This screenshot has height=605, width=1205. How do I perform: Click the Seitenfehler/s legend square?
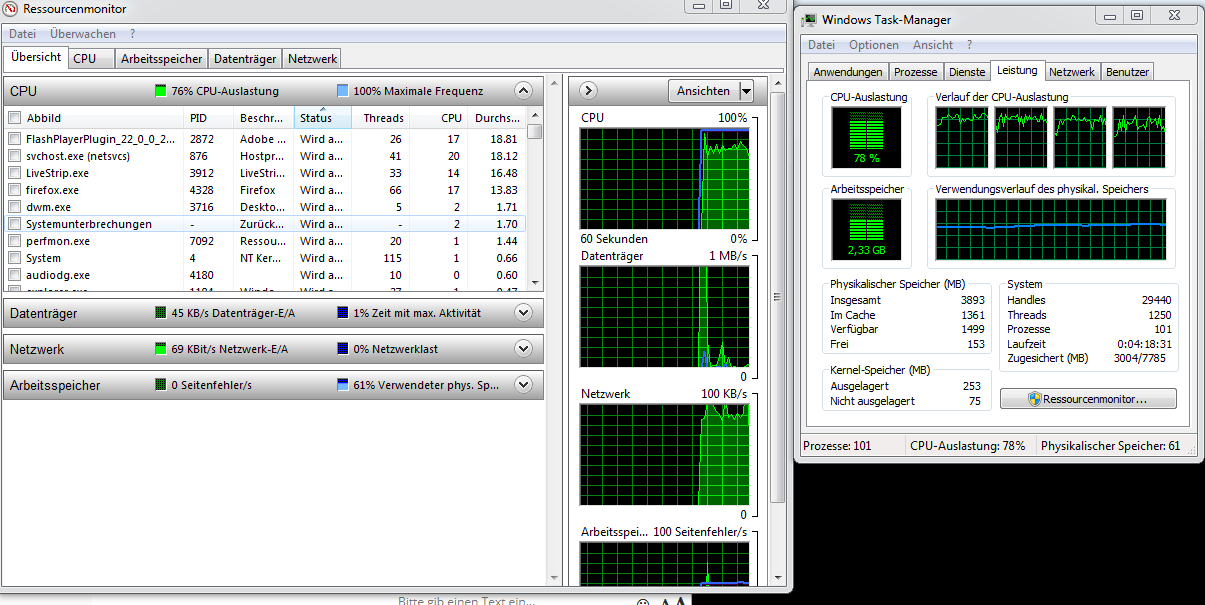[x=161, y=385]
